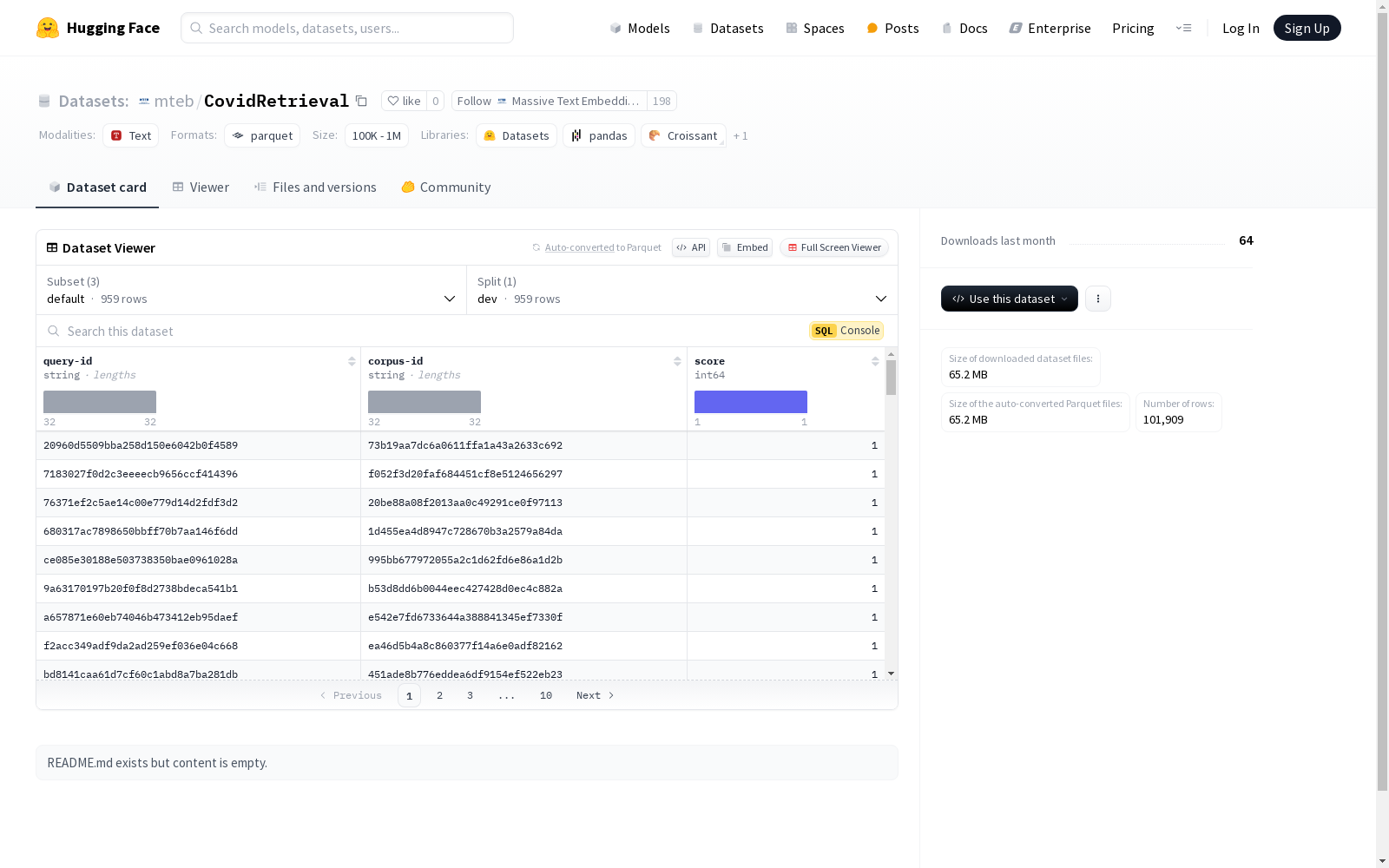Viewport: 1389px width, 868px height.
Task: Select the pandas library tag
Action: tap(599, 135)
